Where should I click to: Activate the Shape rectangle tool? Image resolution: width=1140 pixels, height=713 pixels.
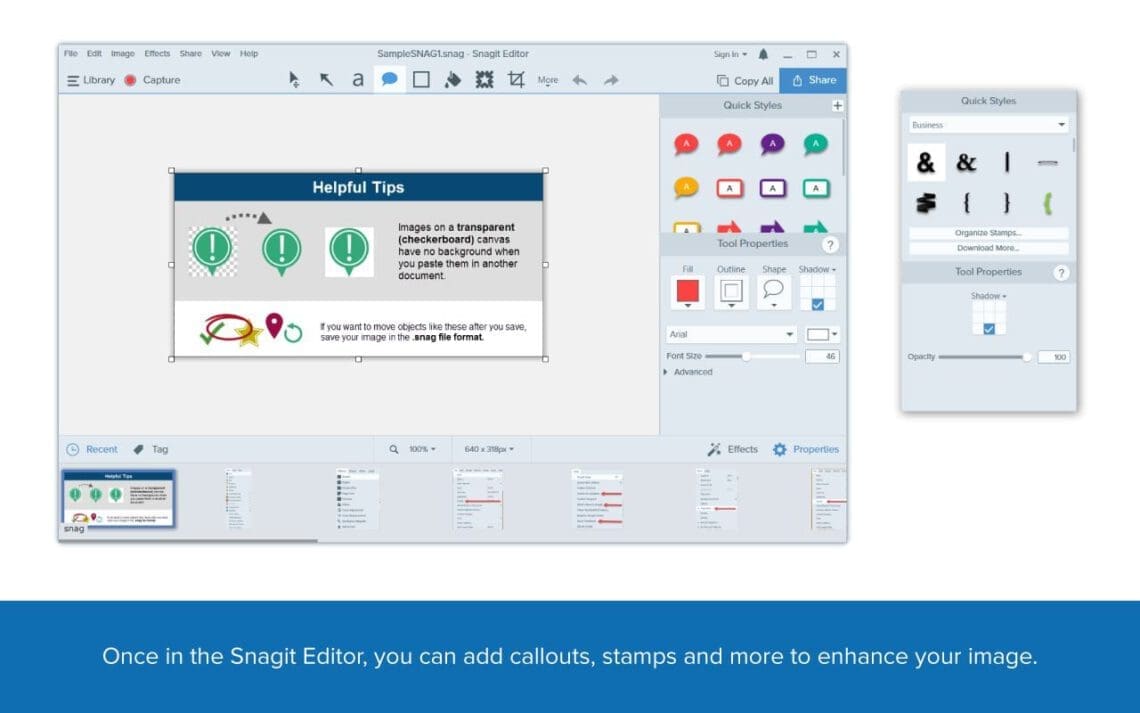tap(421, 80)
